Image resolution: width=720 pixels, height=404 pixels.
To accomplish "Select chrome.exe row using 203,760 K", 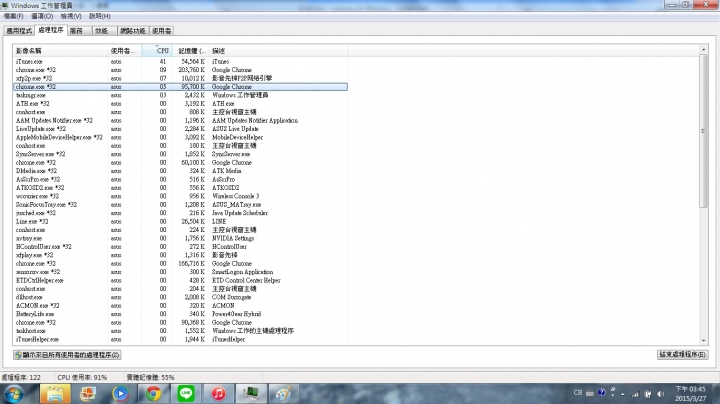I will click(180, 70).
